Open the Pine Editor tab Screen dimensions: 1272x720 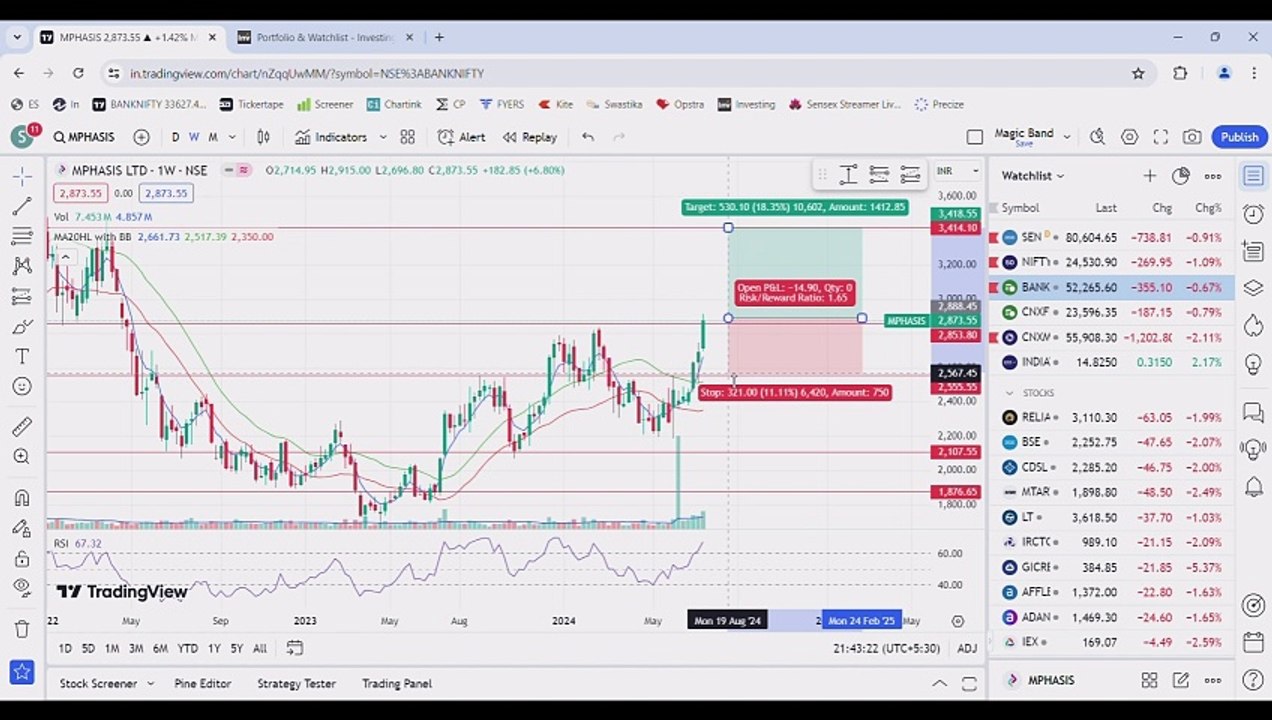(203, 684)
